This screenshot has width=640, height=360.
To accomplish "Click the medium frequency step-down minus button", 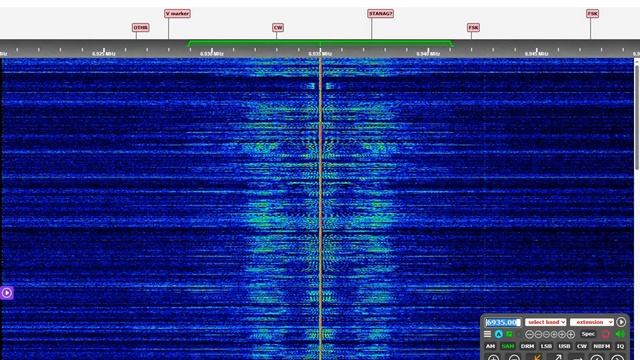I will pyautogui.click(x=538, y=334).
